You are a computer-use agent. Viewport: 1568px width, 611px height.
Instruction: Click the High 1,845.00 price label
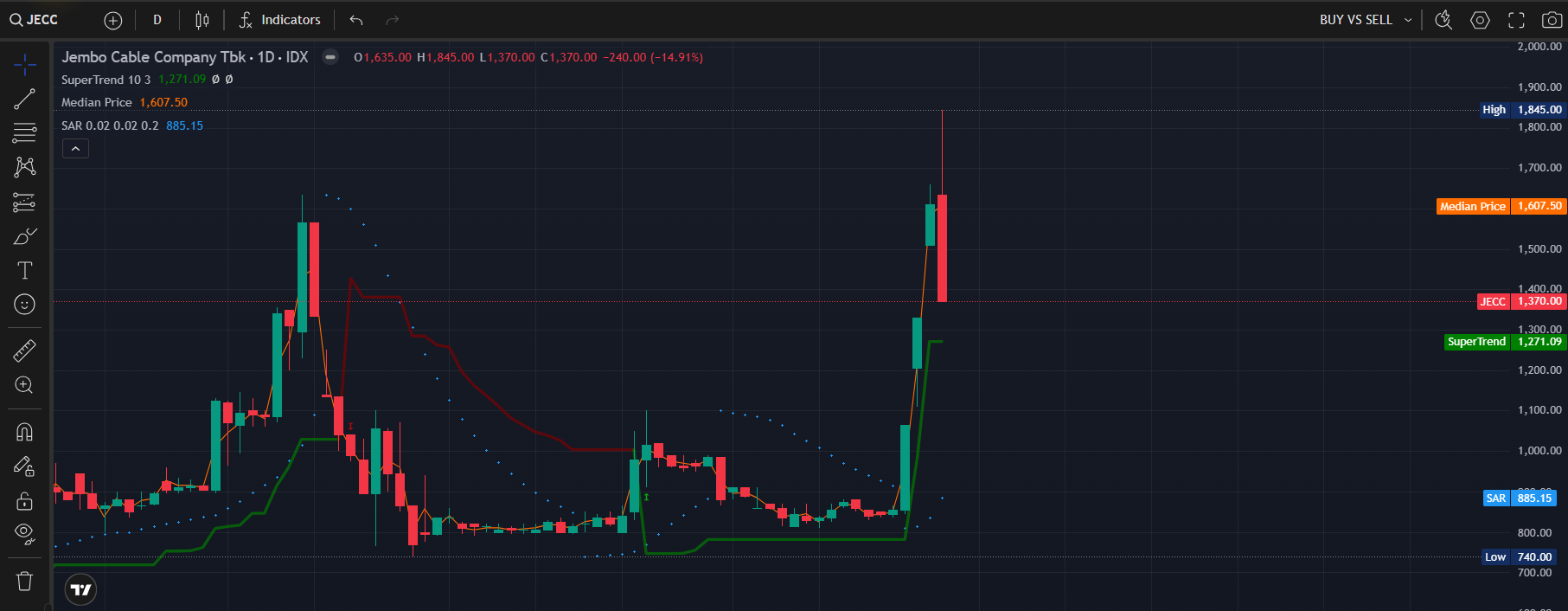click(1522, 110)
